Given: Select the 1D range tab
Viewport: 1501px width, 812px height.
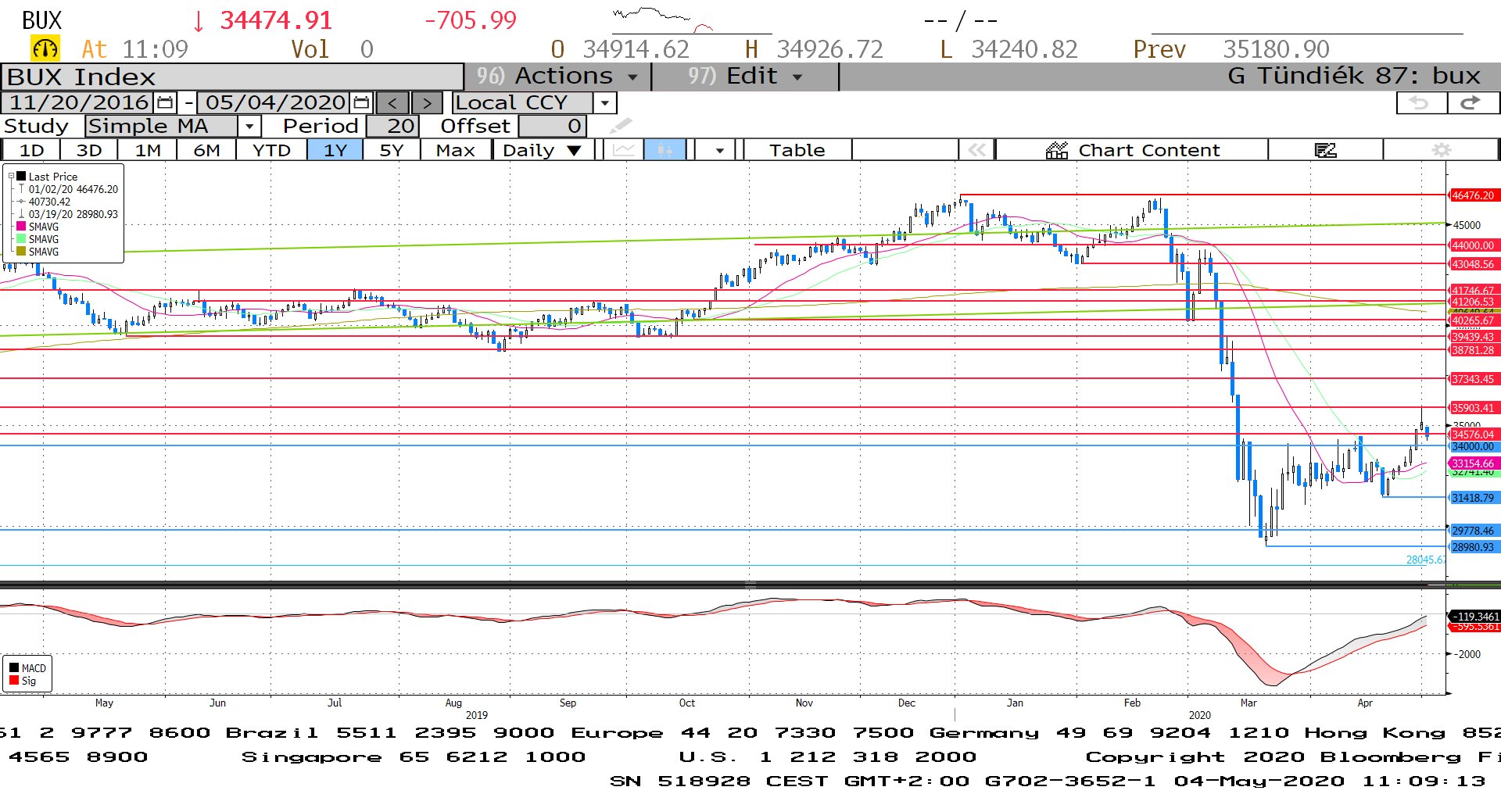Looking at the screenshot, I should [31, 150].
